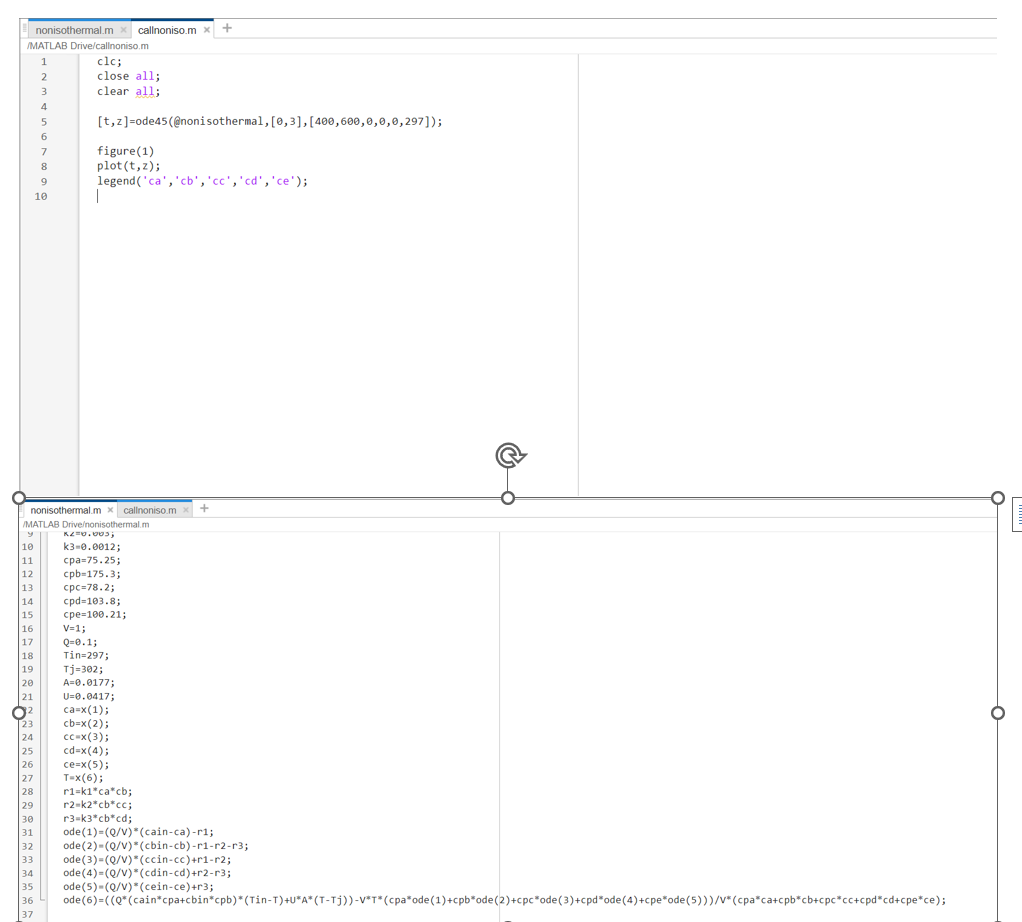
Task: Switch to the callnoniso.m tab in bottom pane
Action: (x=150, y=510)
